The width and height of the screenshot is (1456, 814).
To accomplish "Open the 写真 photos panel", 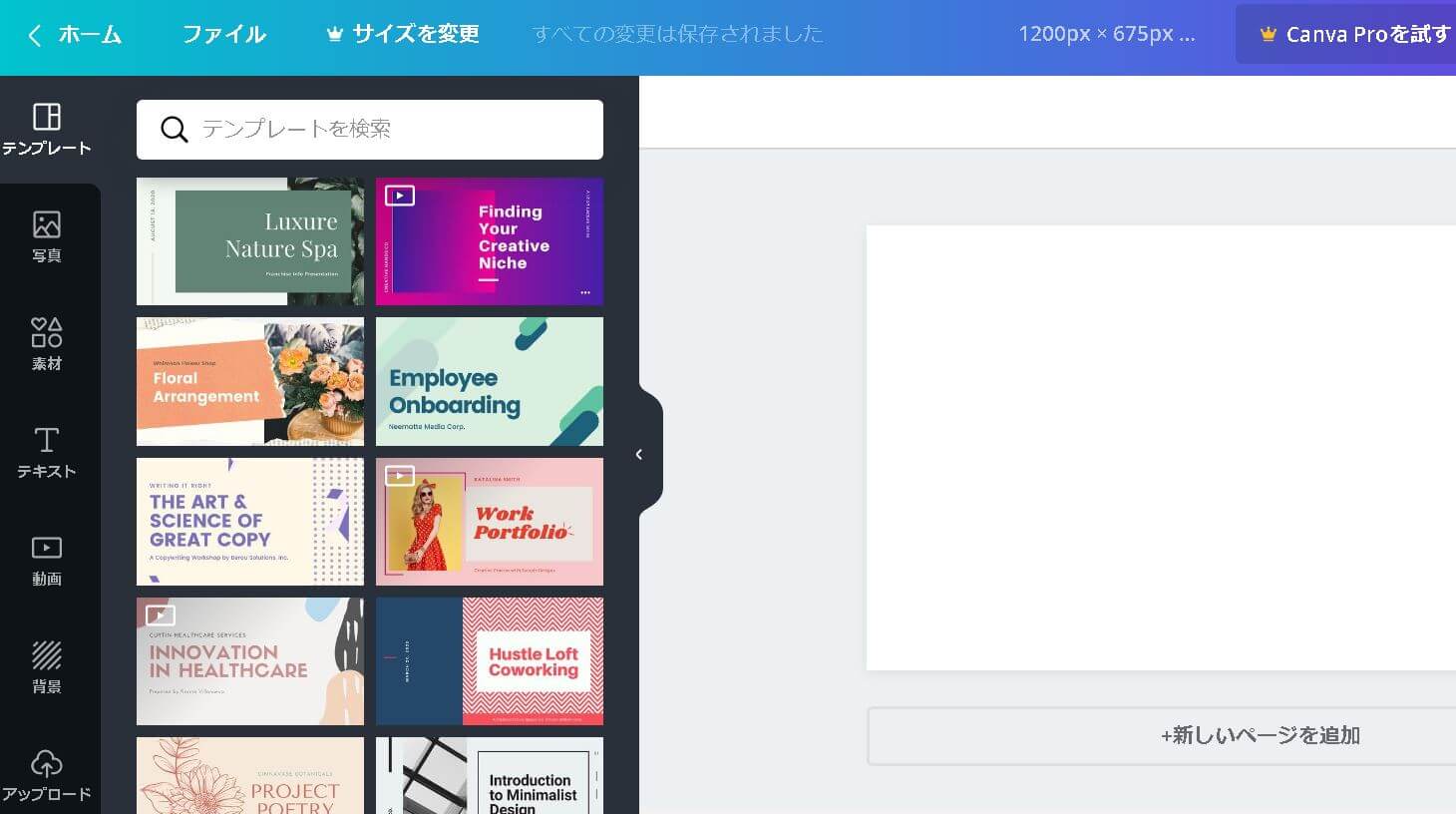I will [47, 237].
